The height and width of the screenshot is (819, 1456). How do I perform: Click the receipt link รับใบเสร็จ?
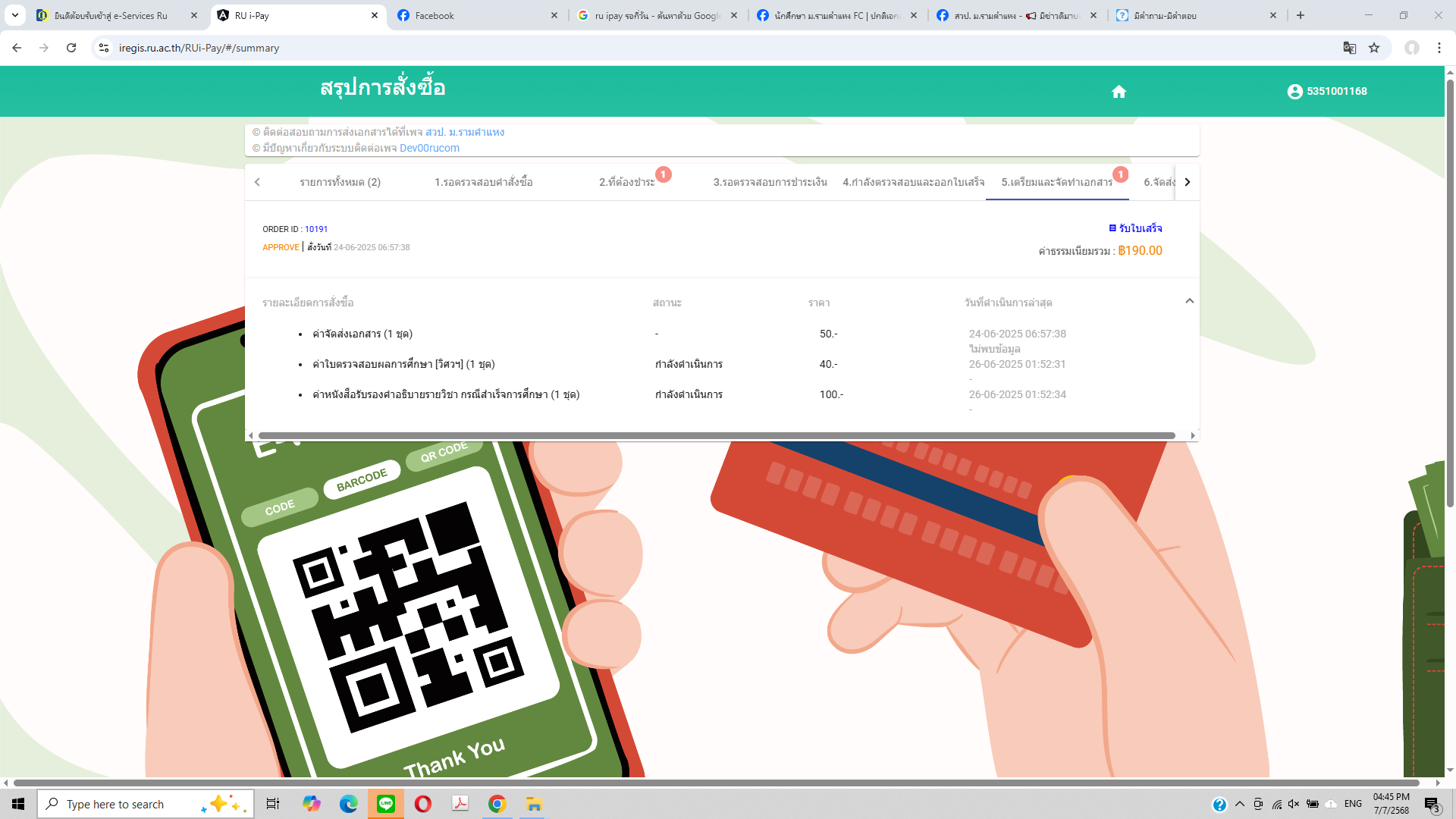(1135, 228)
